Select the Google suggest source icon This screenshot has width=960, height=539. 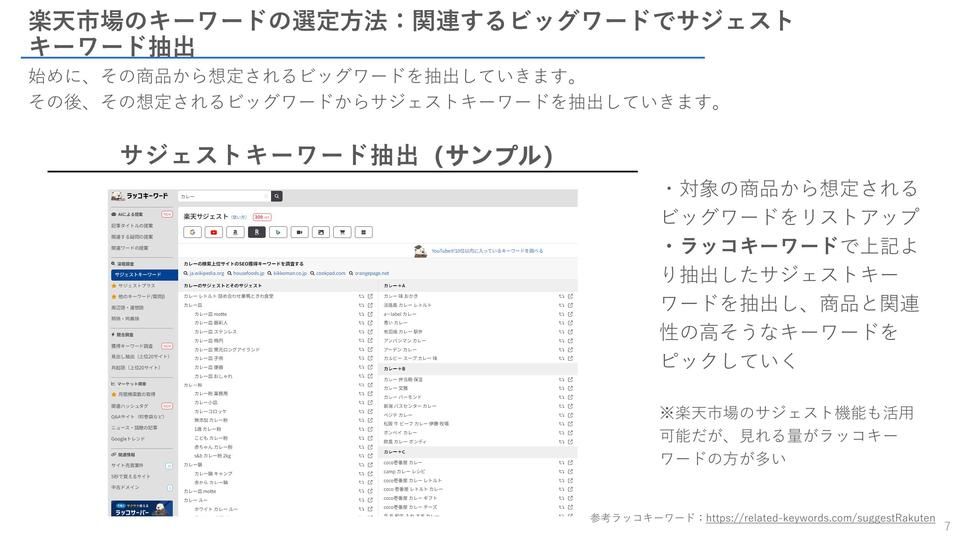pyautogui.click(x=192, y=232)
